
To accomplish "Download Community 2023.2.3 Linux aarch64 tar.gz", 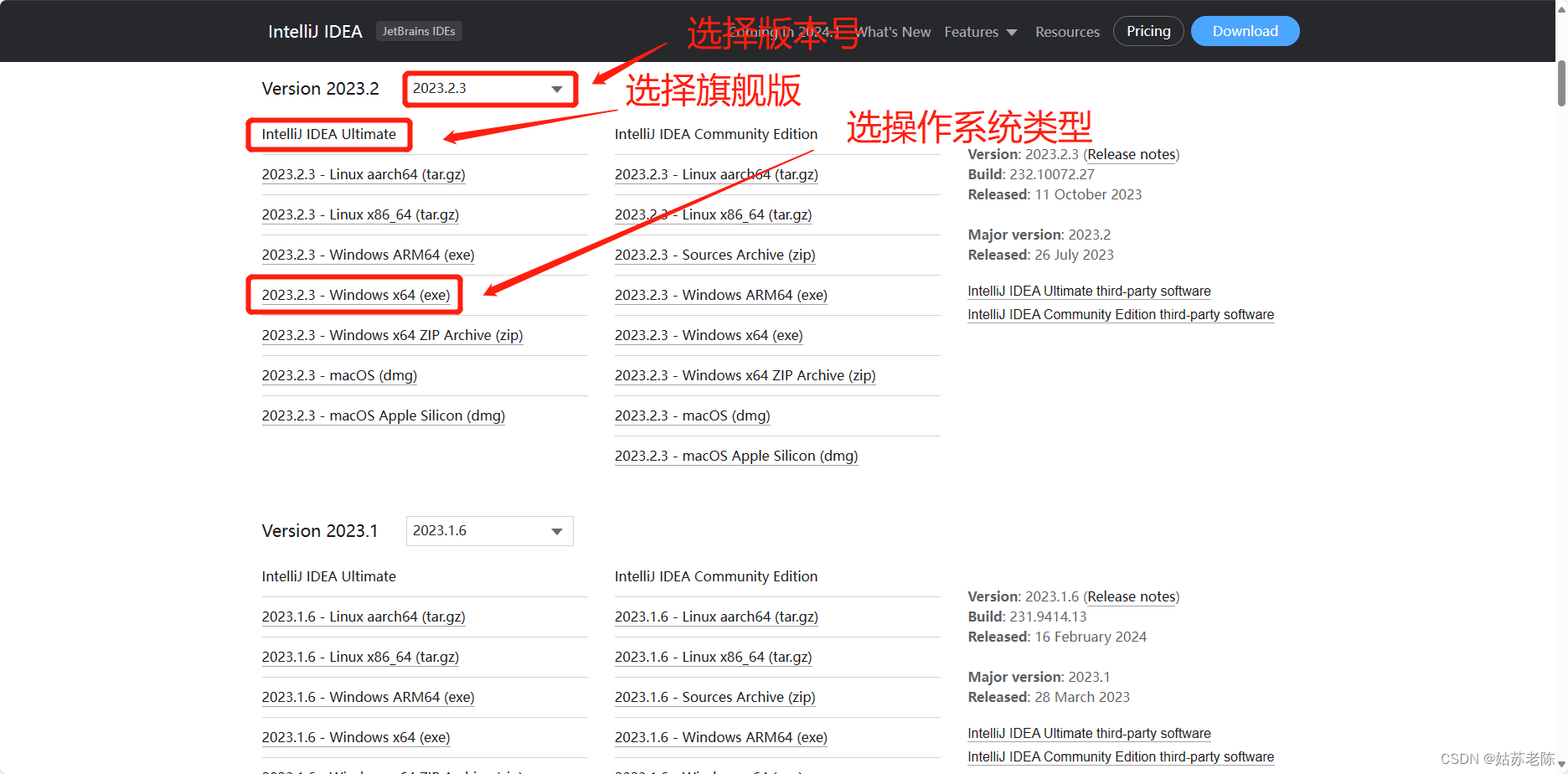I will click(716, 174).
